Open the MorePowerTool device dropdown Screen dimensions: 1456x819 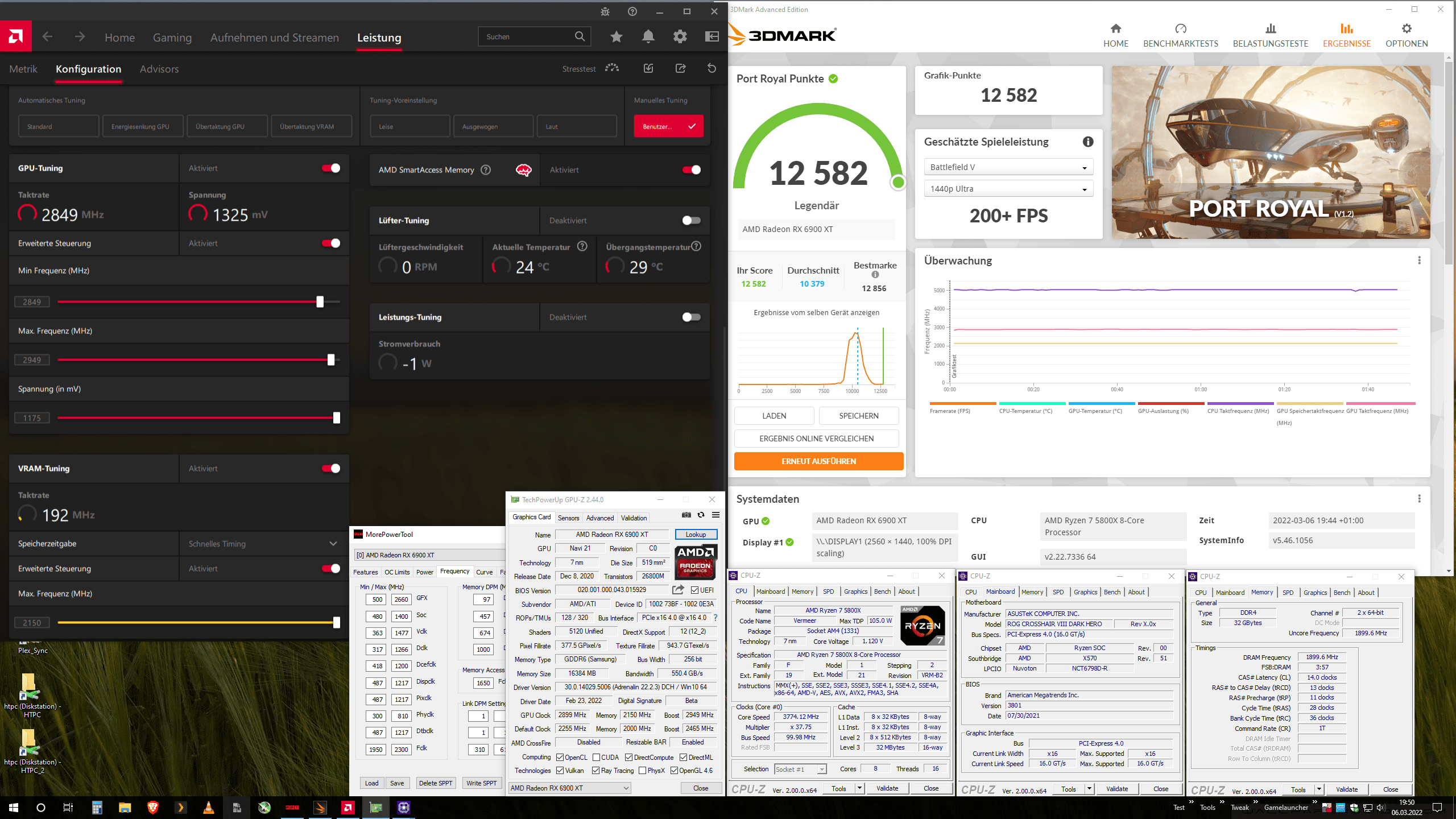pyautogui.click(x=429, y=555)
